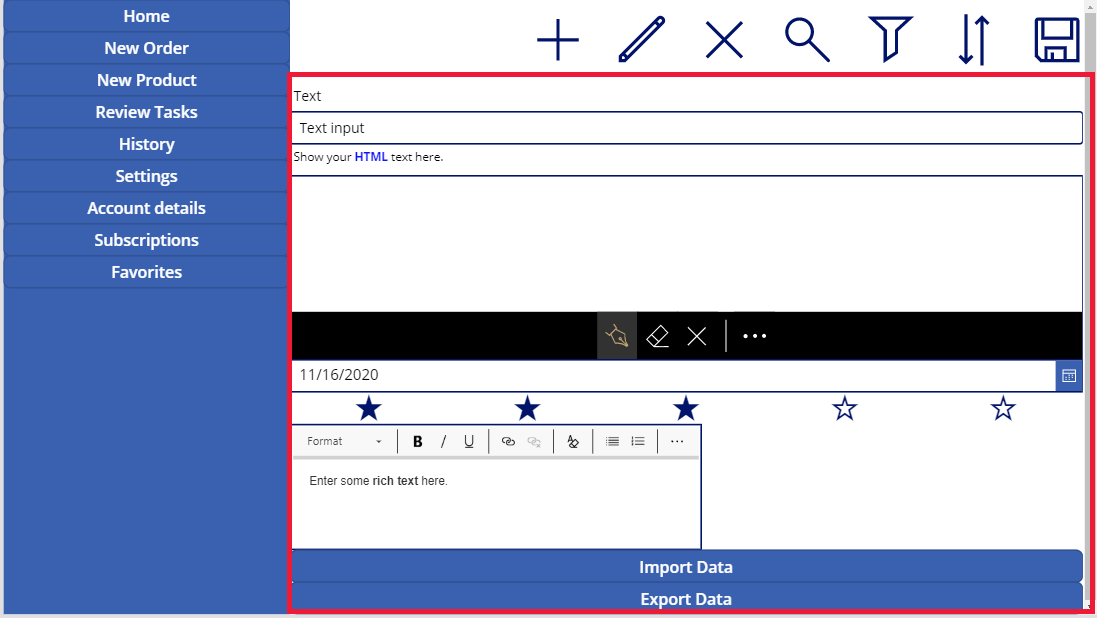This screenshot has height=618, width=1097.
Task: Select the Add (plus) toolbar icon
Action: 557,40
